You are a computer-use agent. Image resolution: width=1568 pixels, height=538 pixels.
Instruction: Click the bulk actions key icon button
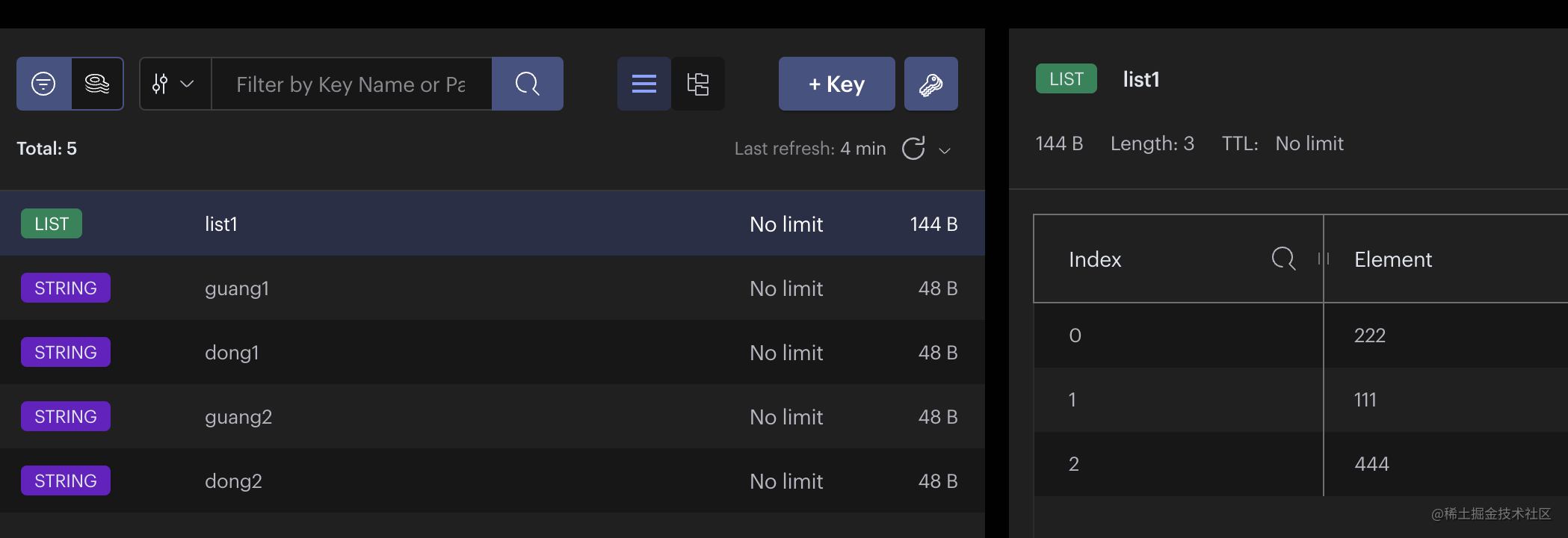click(930, 84)
